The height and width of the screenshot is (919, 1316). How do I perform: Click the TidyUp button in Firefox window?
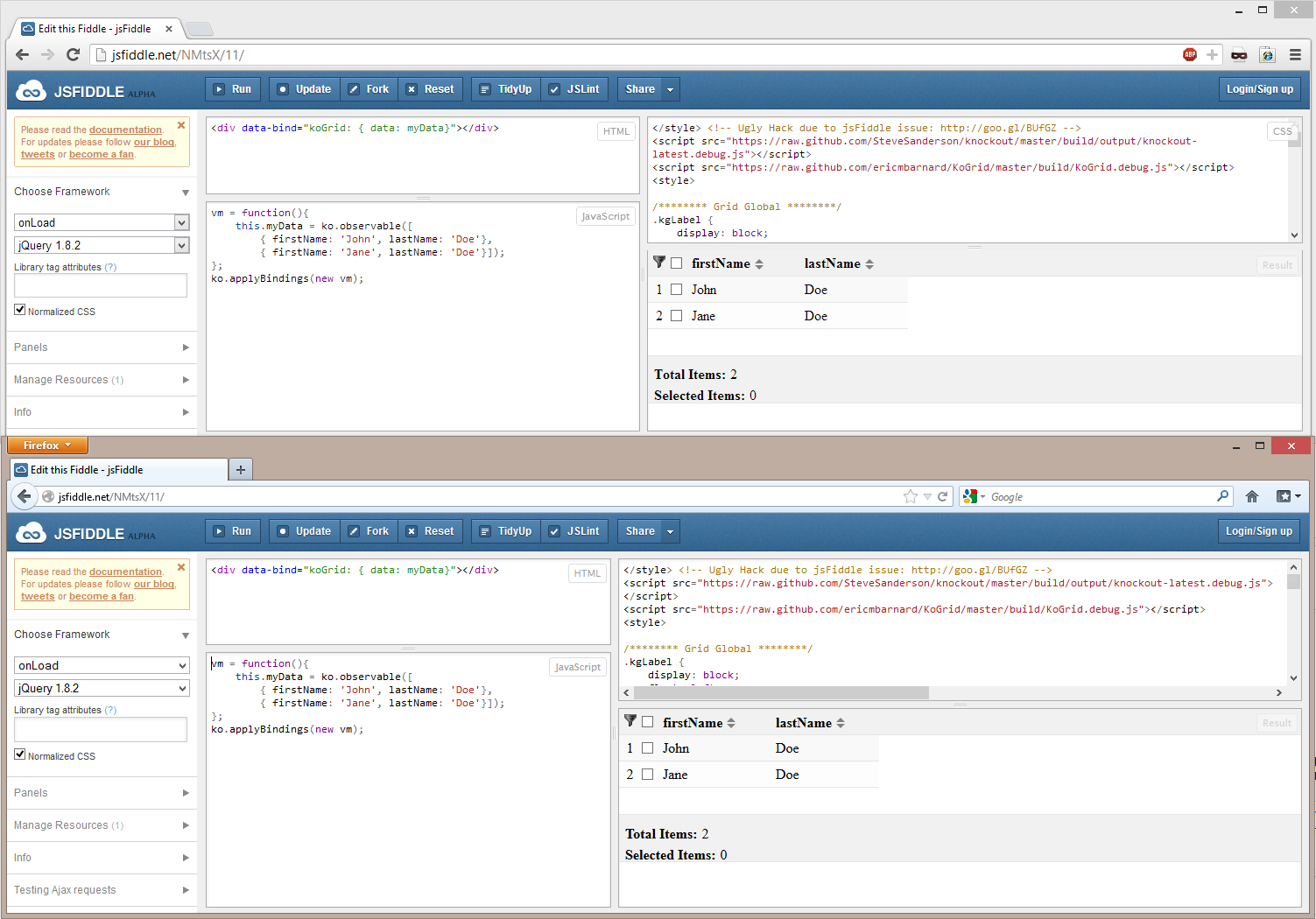pyautogui.click(x=506, y=531)
